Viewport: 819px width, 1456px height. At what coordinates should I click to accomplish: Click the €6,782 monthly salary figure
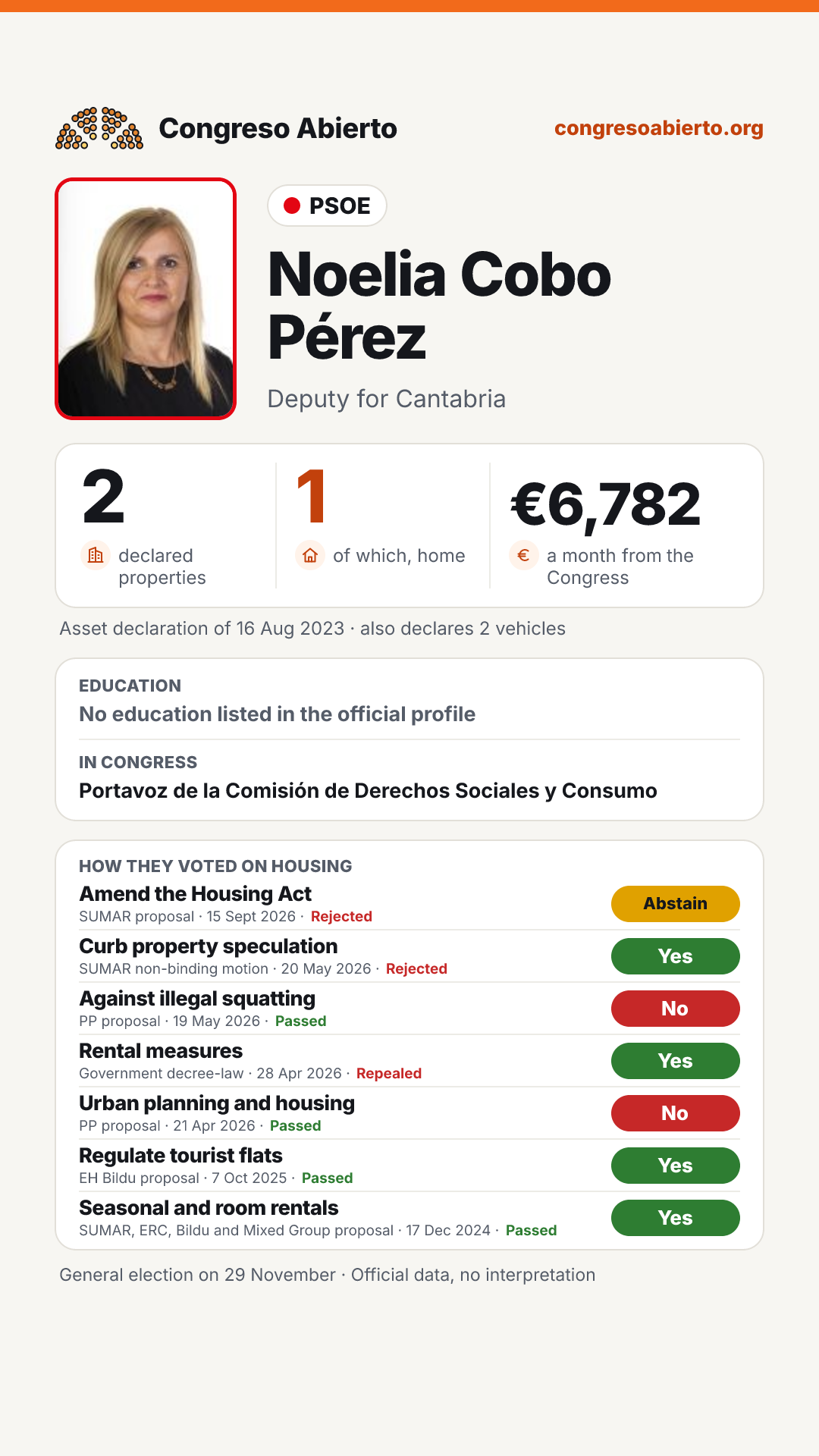click(606, 505)
